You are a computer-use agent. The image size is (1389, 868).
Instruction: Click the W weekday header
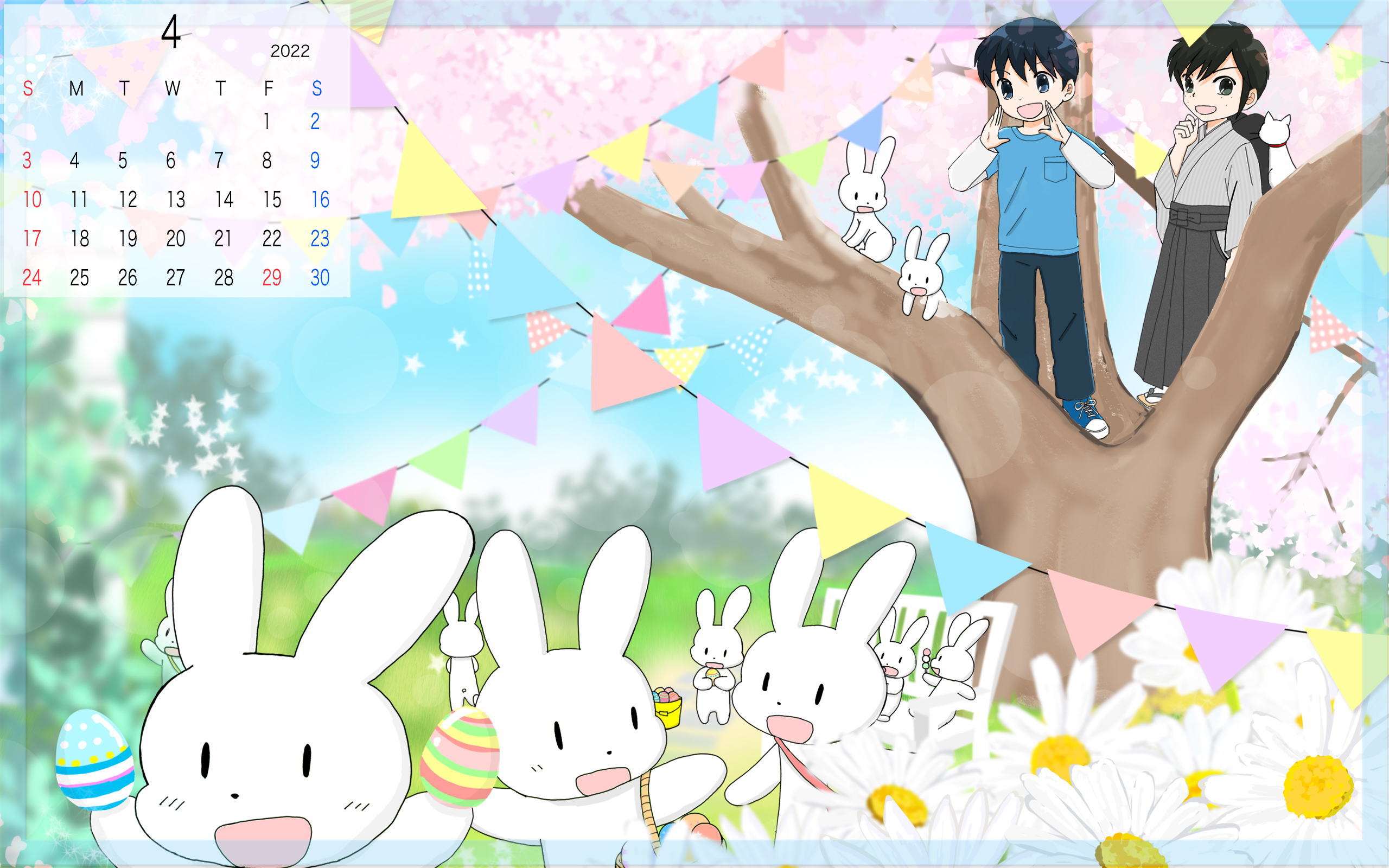pyautogui.click(x=172, y=88)
